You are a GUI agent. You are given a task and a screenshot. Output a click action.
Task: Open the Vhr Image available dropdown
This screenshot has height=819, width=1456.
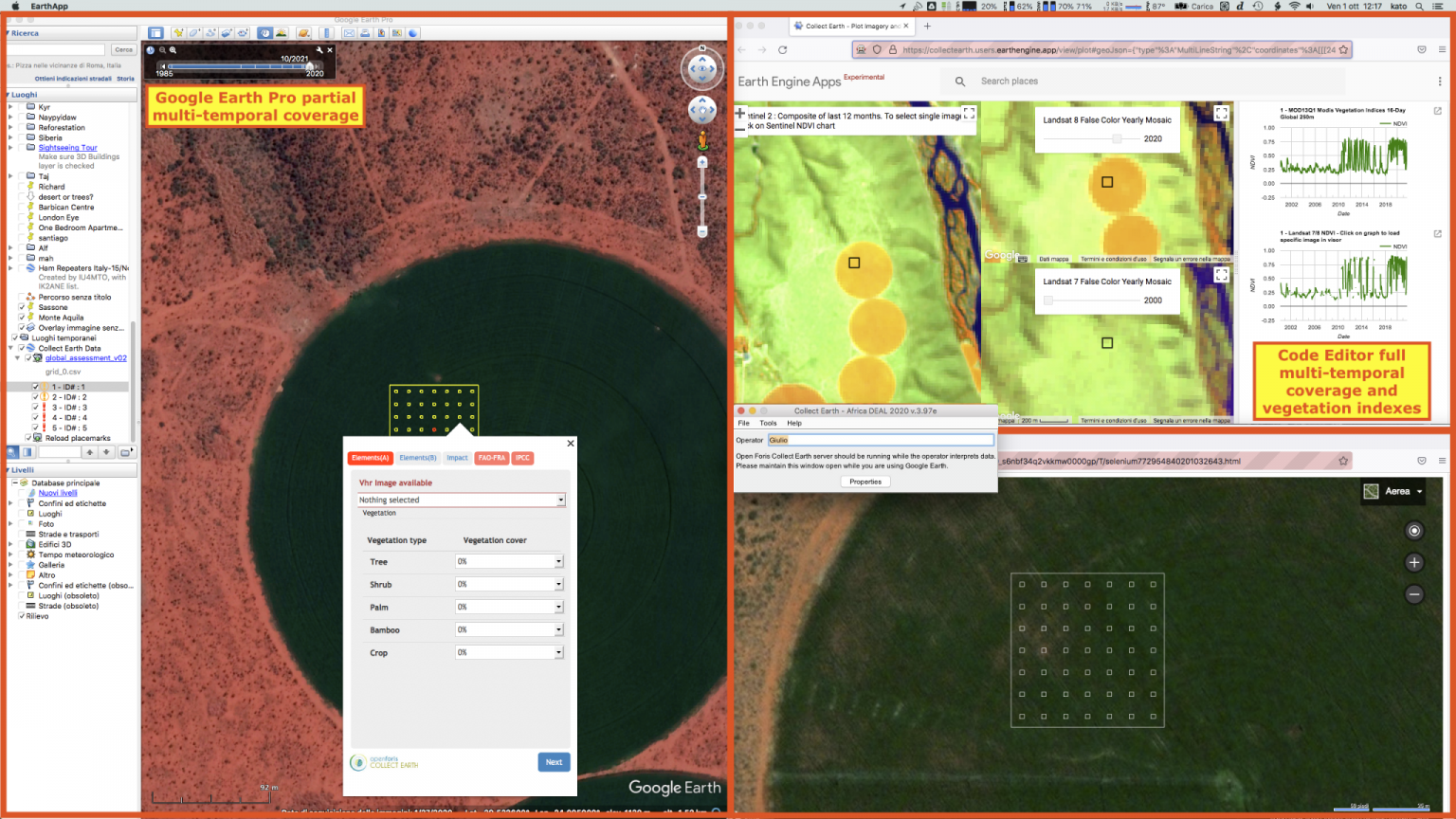click(462, 500)
